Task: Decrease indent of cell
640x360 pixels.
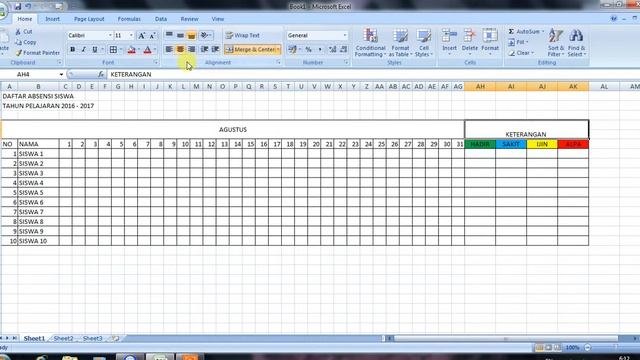Action: click(204, 49)
